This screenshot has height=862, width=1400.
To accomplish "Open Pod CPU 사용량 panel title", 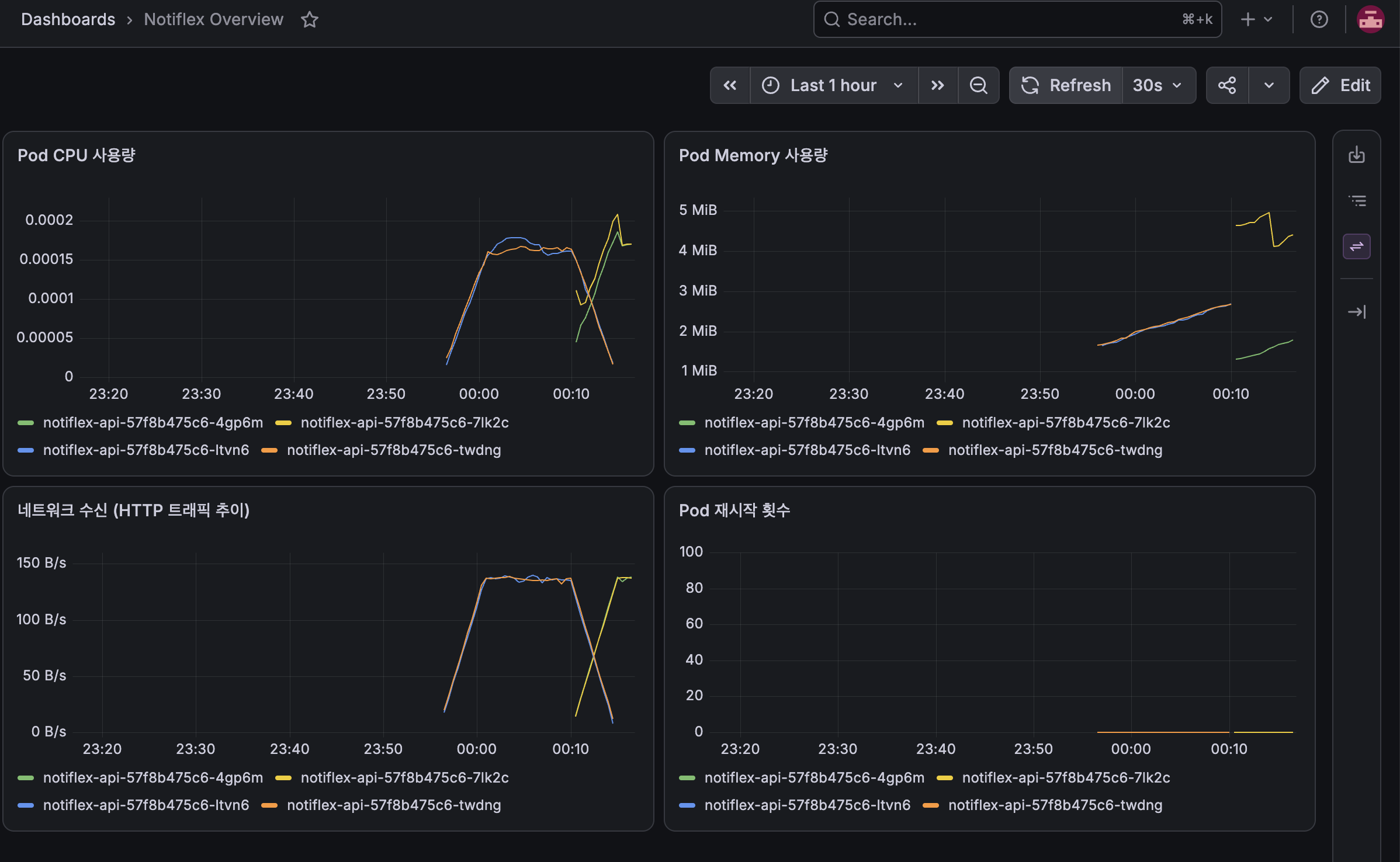I will (x=77, y=155).
